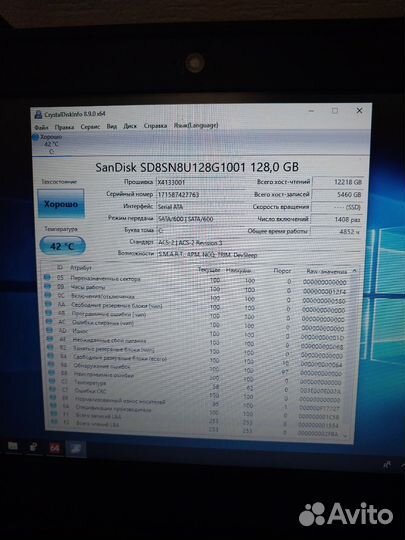The width and height of the screenshot is (405, 540).
Task: Click the status icon of attribute AA
Action: (48, 304)
